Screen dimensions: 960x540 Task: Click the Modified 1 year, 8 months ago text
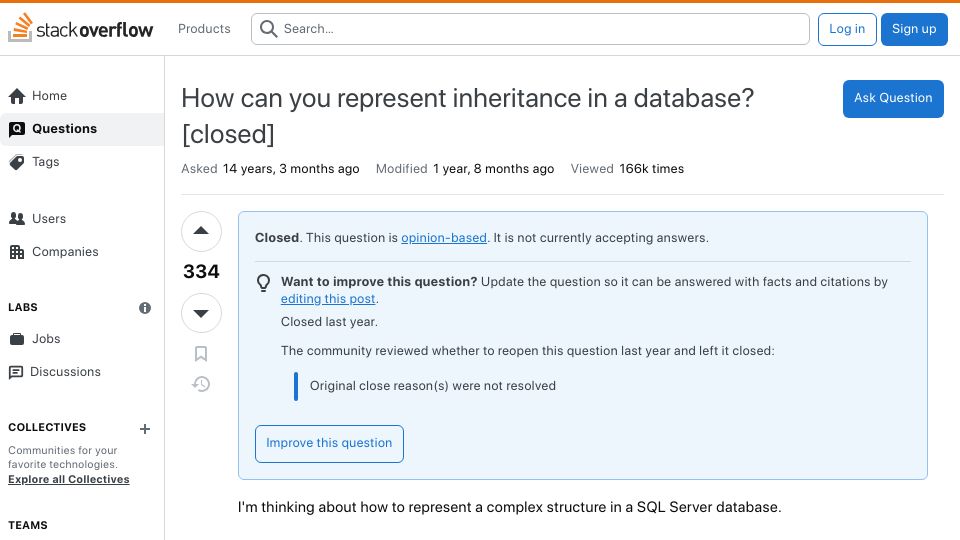465,169
